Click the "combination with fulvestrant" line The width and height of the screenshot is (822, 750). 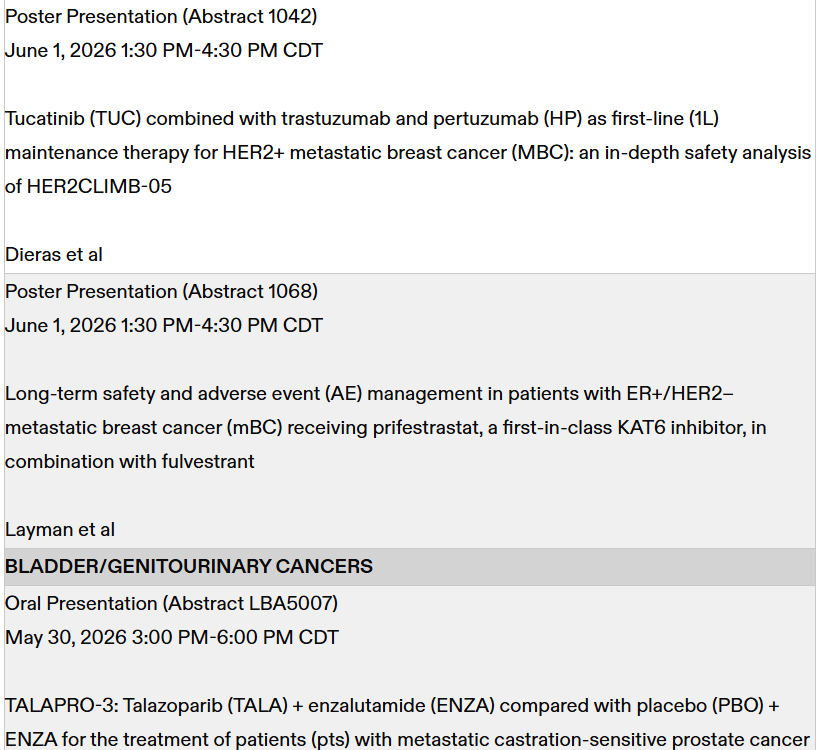point(130,462)
